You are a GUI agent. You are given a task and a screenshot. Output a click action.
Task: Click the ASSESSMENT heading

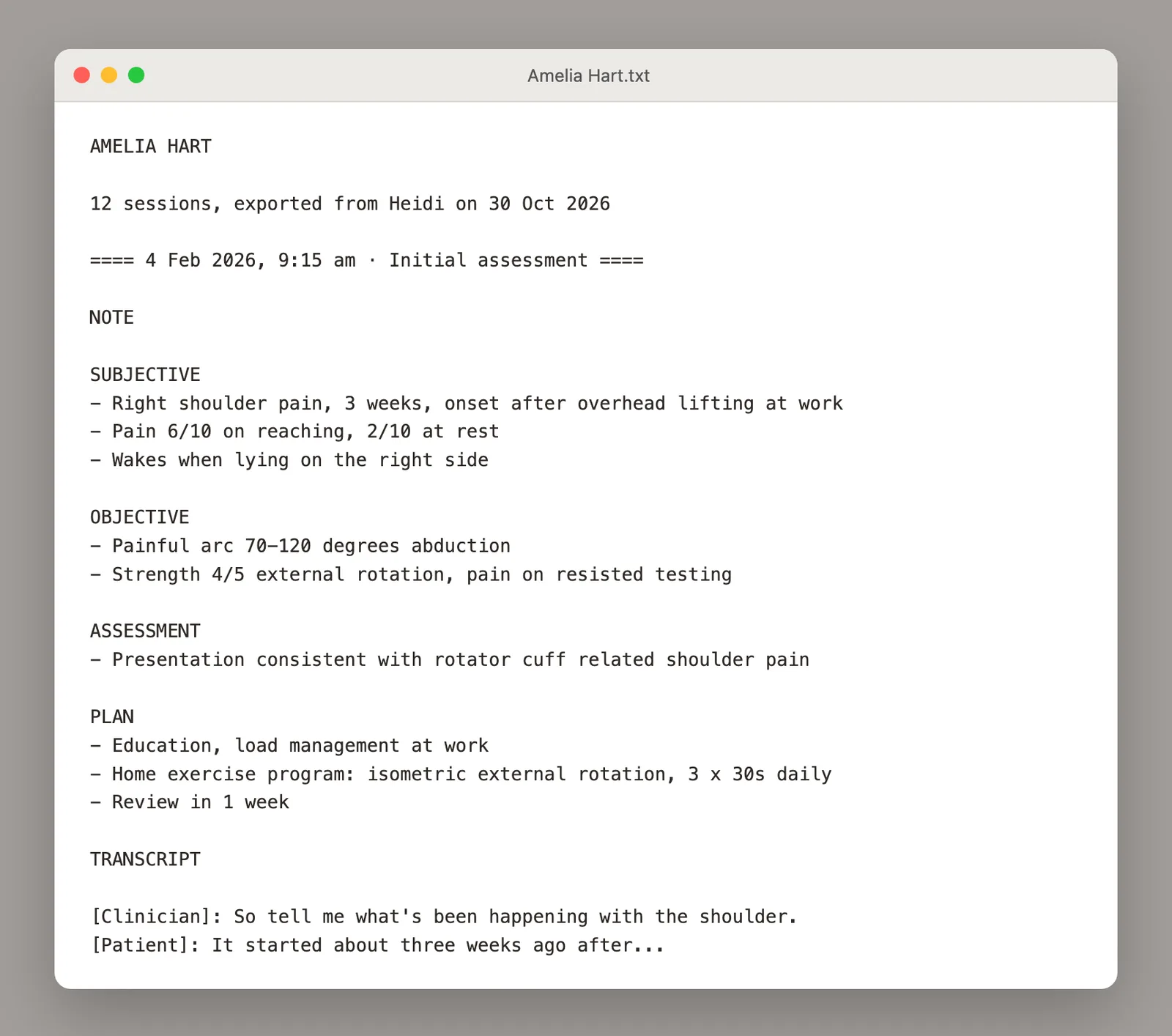pyautogui.click(x=145, y=632)
